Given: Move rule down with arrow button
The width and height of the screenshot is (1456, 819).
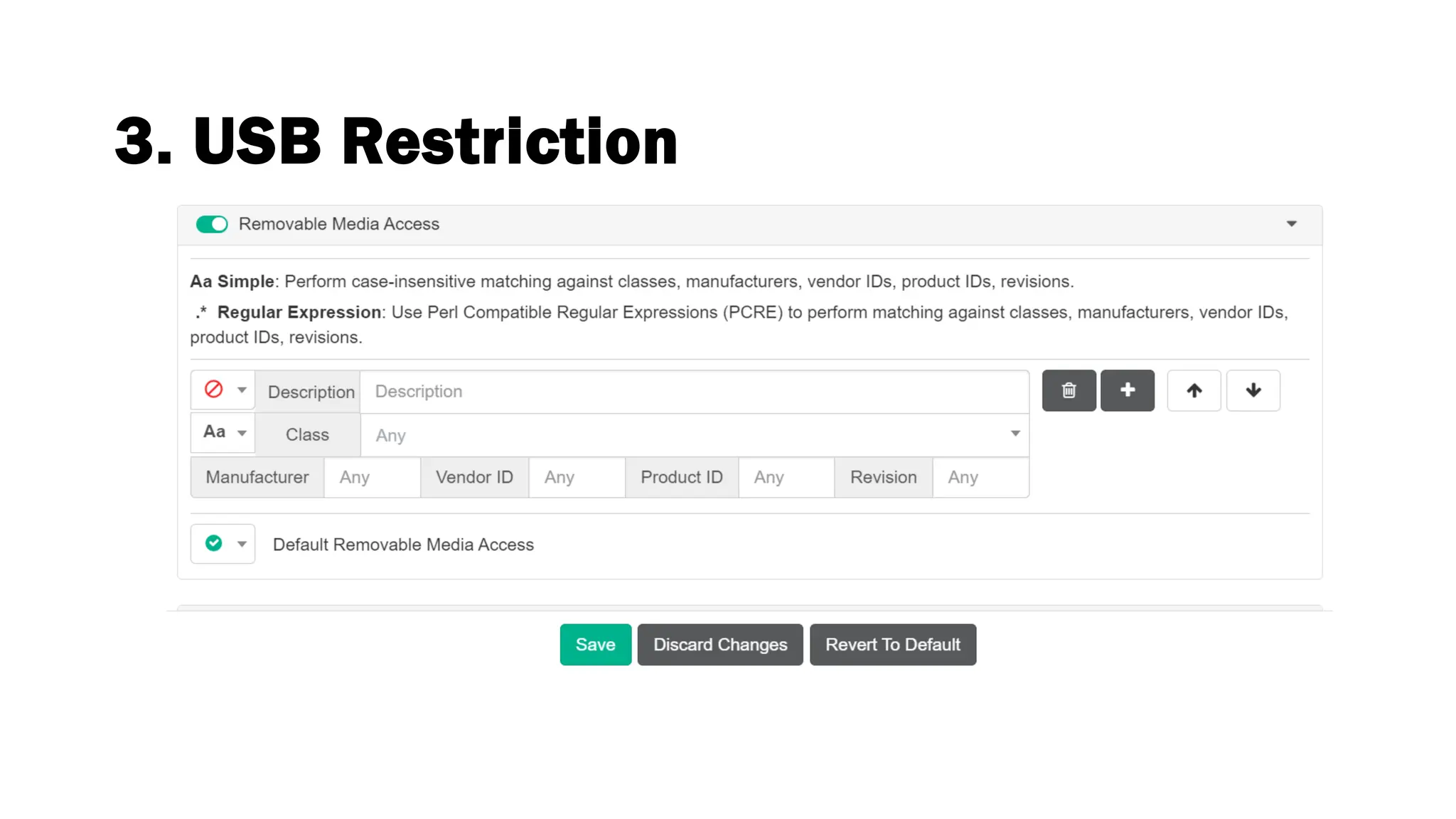Looking at the screenshot, I should click(x=1253, y=390).
